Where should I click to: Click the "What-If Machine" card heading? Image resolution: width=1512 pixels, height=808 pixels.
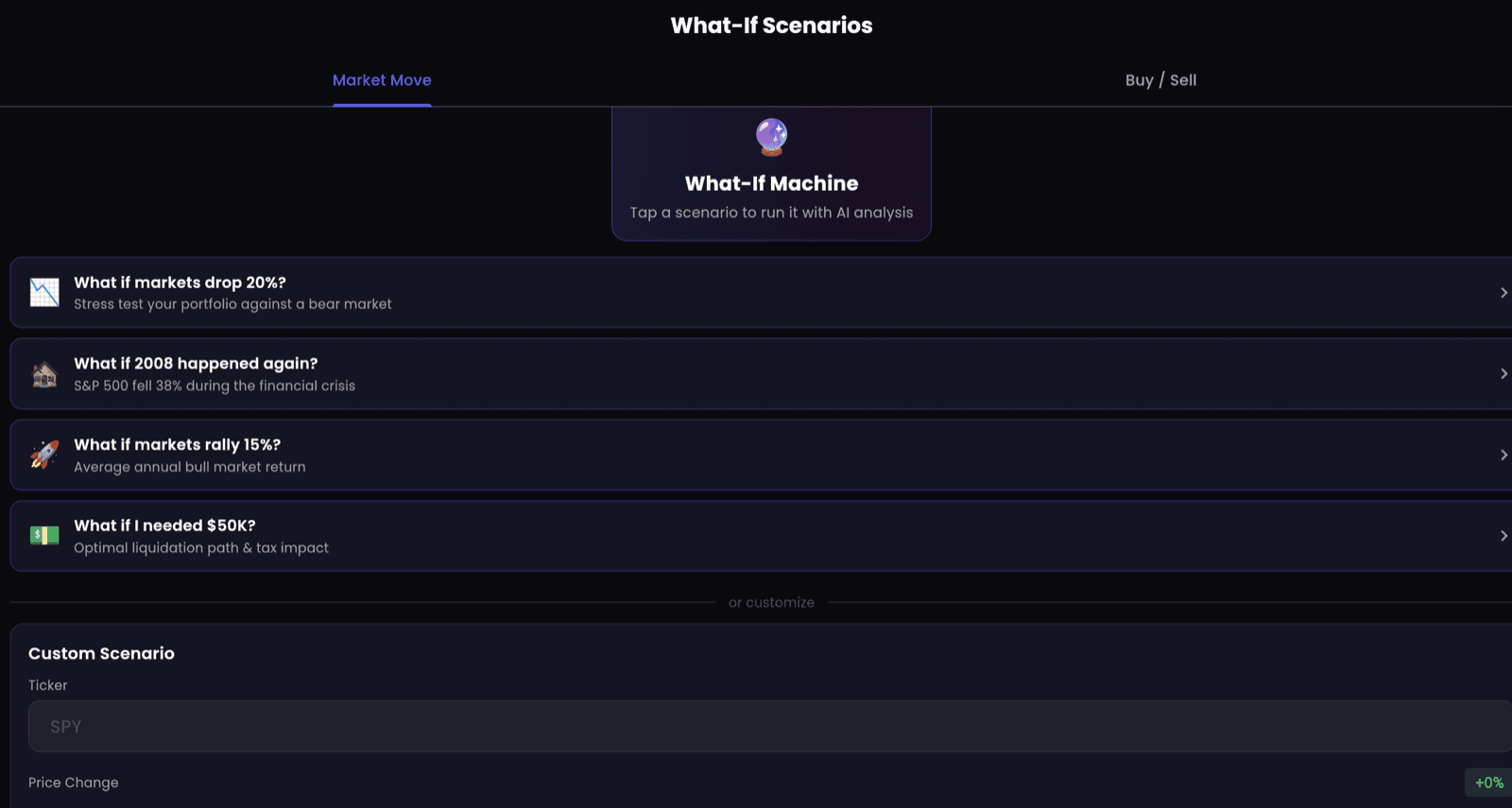[x=771, y=183]
